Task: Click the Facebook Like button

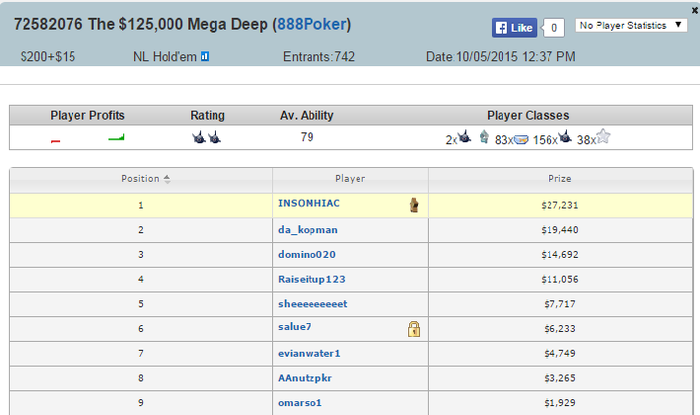Action: pyautogui.click(x=514, y=28)
